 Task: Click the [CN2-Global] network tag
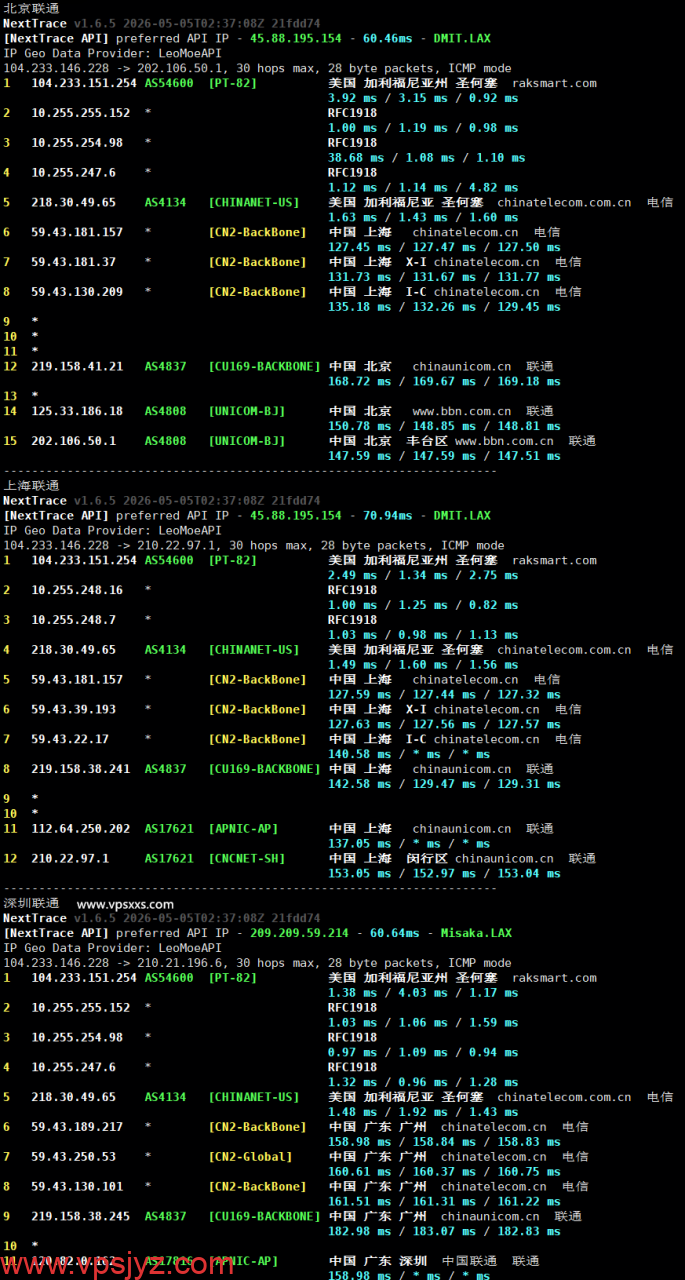(x=251, y=1157)
